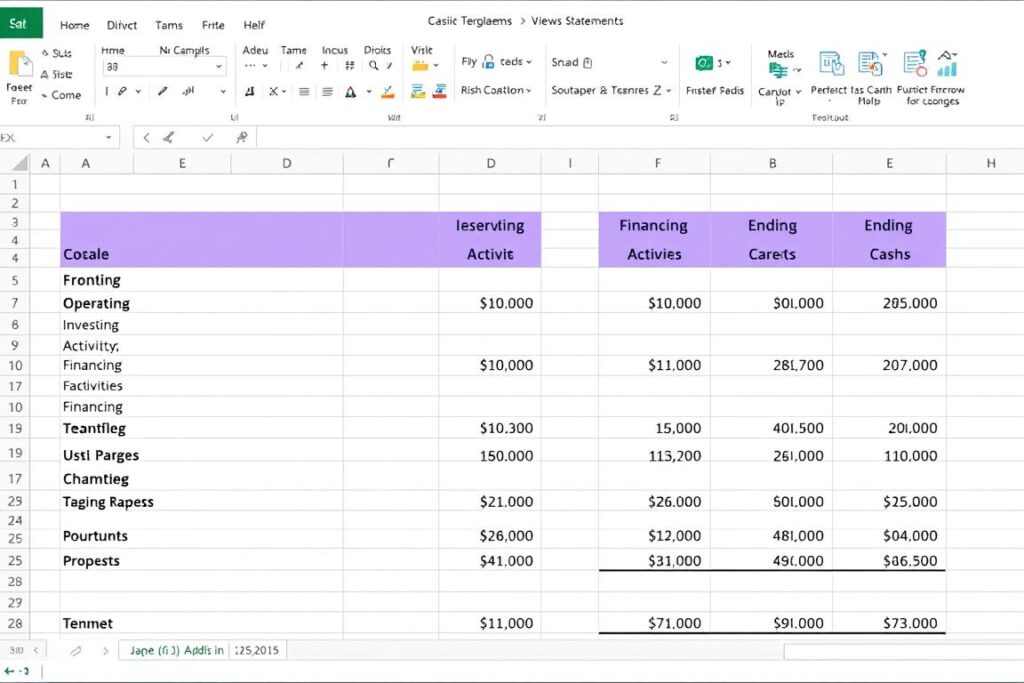The image size is (1024, 683).
Task: Toggle bold formatting in the font group
Action: pos(107,92)
